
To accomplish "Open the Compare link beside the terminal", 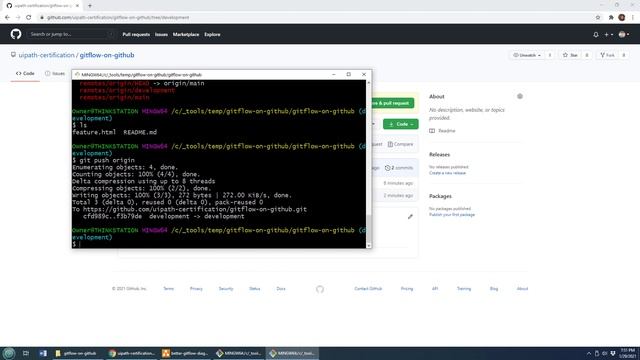I will point(400,144).
